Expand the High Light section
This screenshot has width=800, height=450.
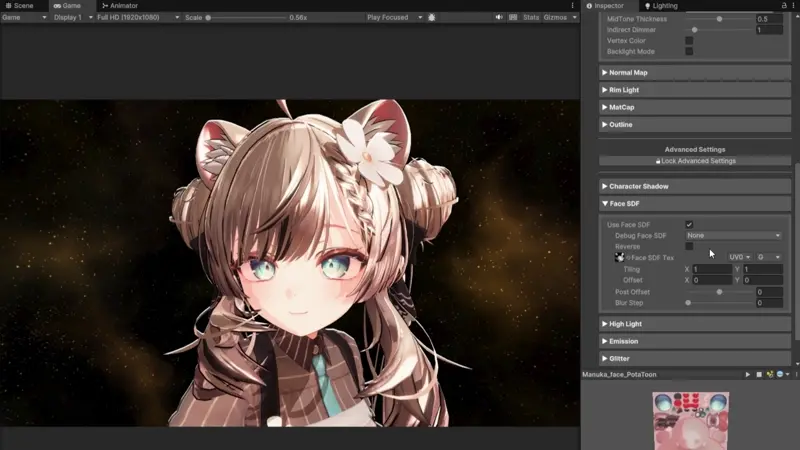pos(694,324)
